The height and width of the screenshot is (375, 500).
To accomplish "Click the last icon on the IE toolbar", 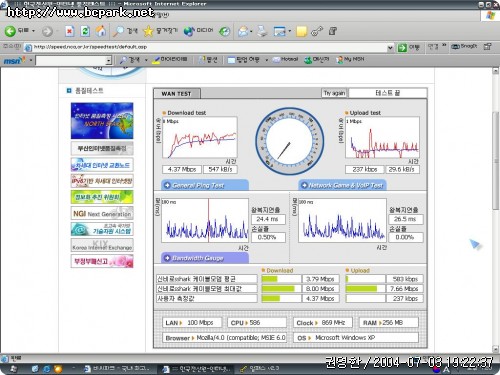I will tap(333, 31).
